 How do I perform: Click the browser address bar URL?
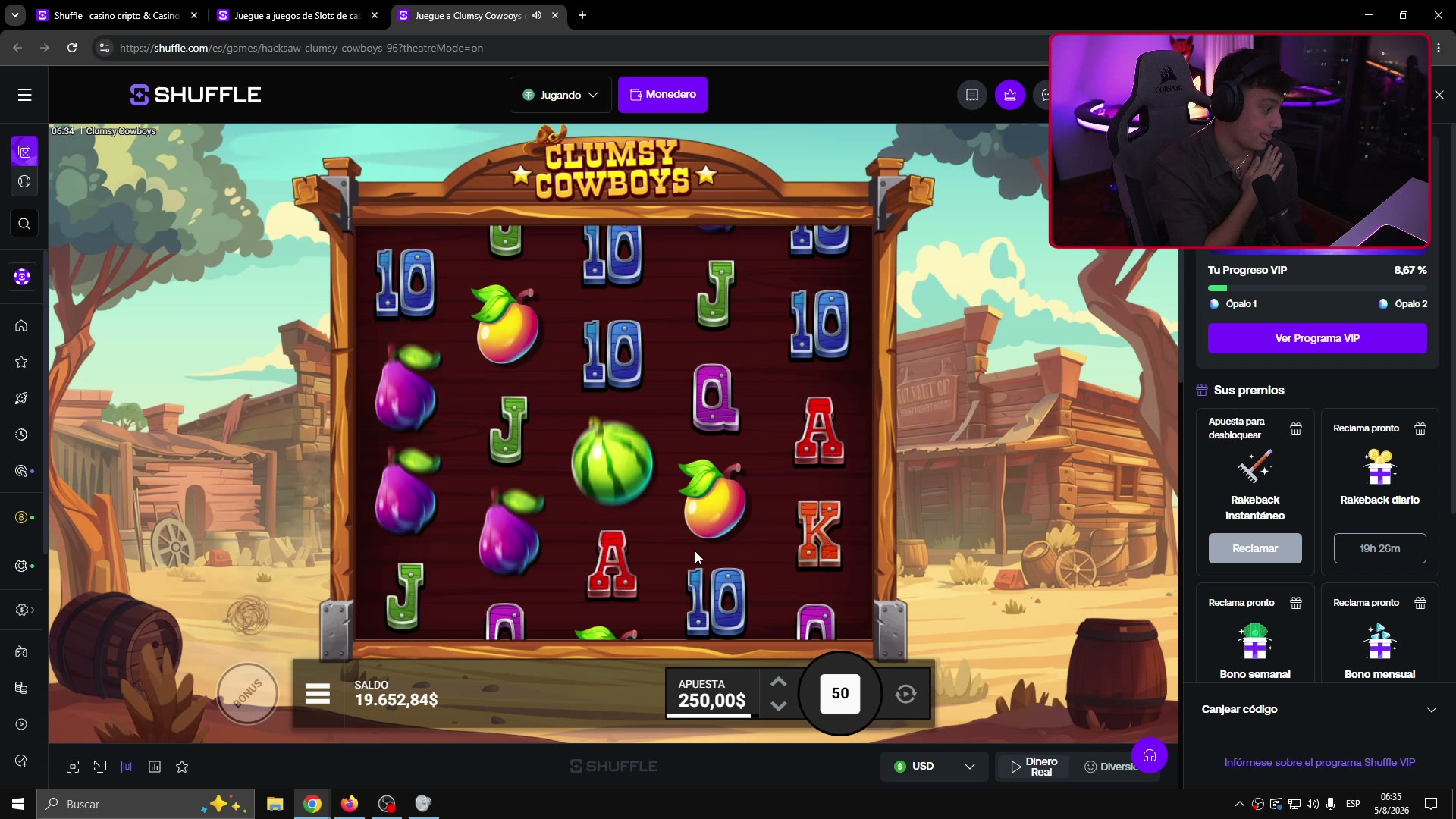301,48
